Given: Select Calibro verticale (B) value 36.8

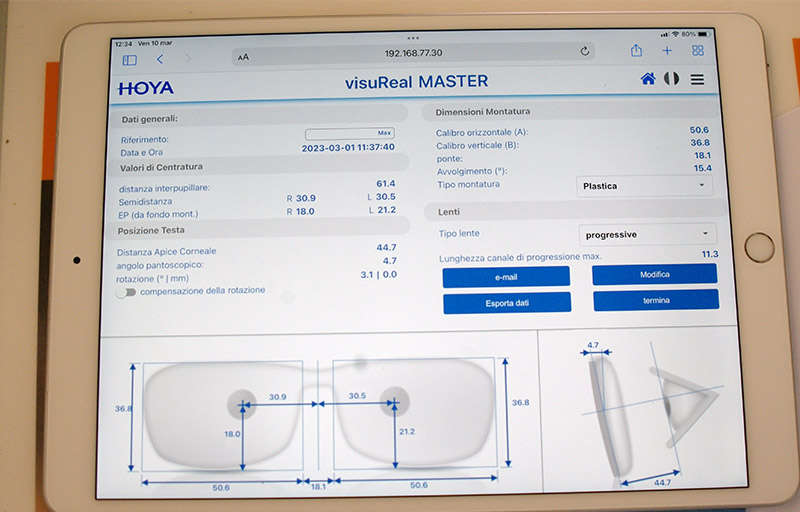Looking at the screenshot, I should pos(700,143).
